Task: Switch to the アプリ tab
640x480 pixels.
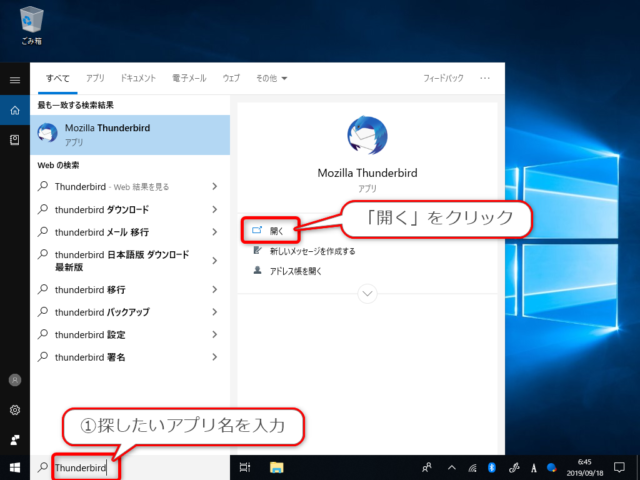Action: [95, 78]
